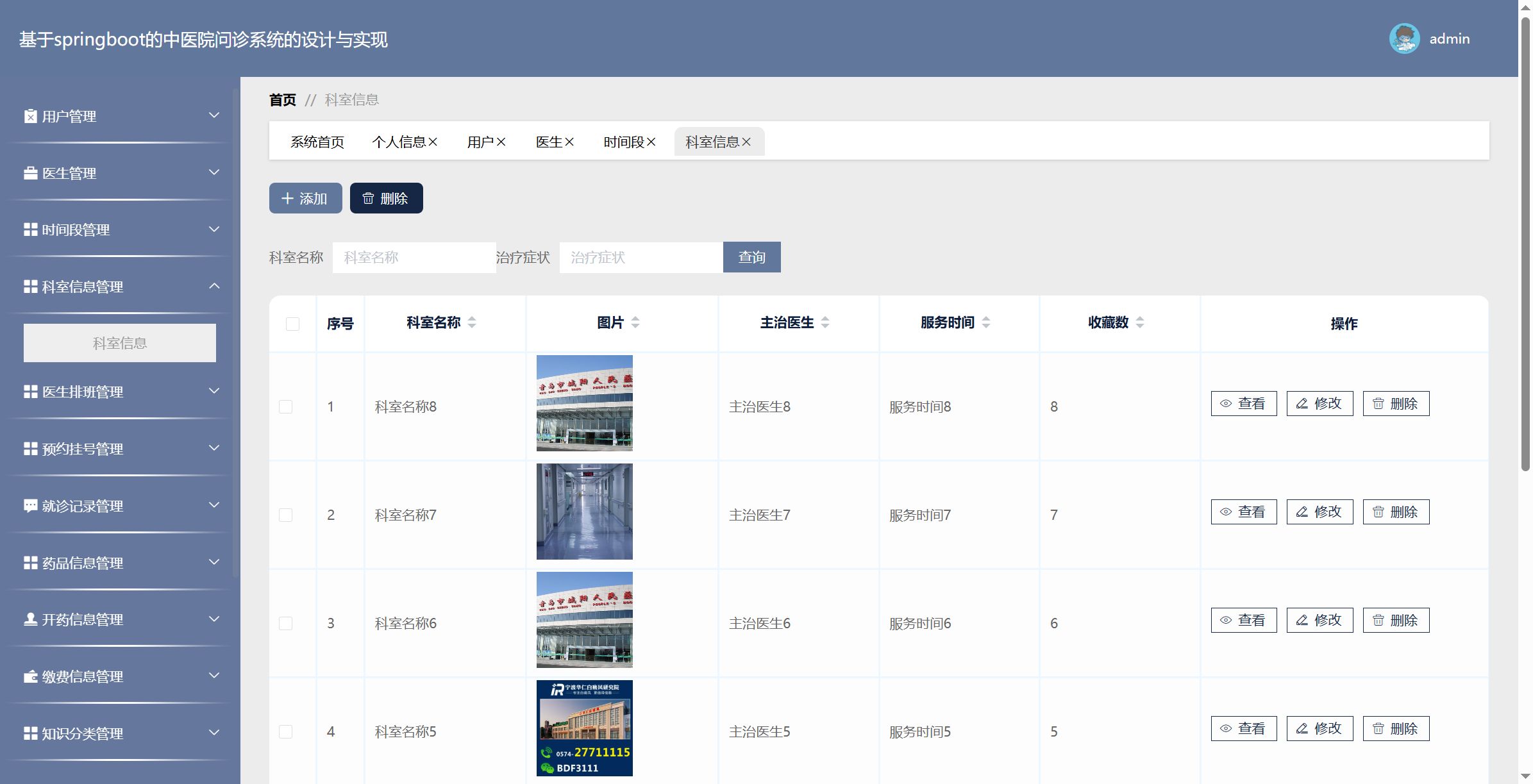
Task: Click the 医生排班管理 grid icon
Action: (x=30, y=392)
